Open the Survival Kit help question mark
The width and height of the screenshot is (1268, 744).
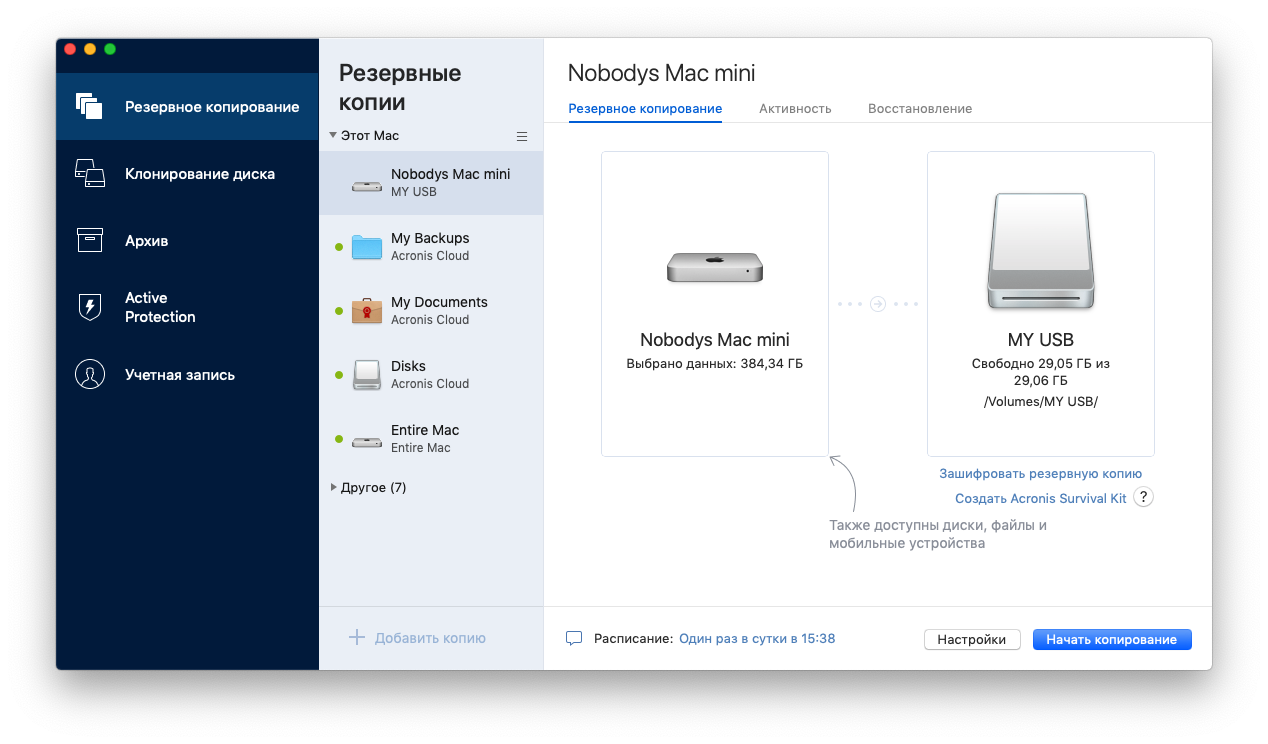(x=1143, y=497)
